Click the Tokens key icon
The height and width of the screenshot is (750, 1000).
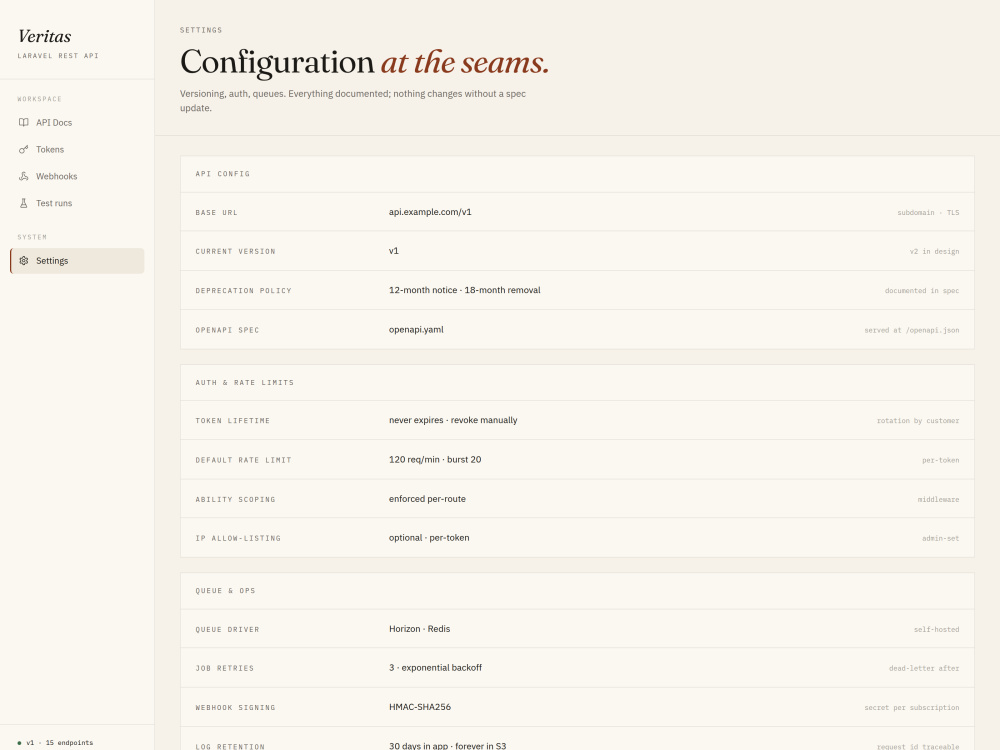(24, 149)
